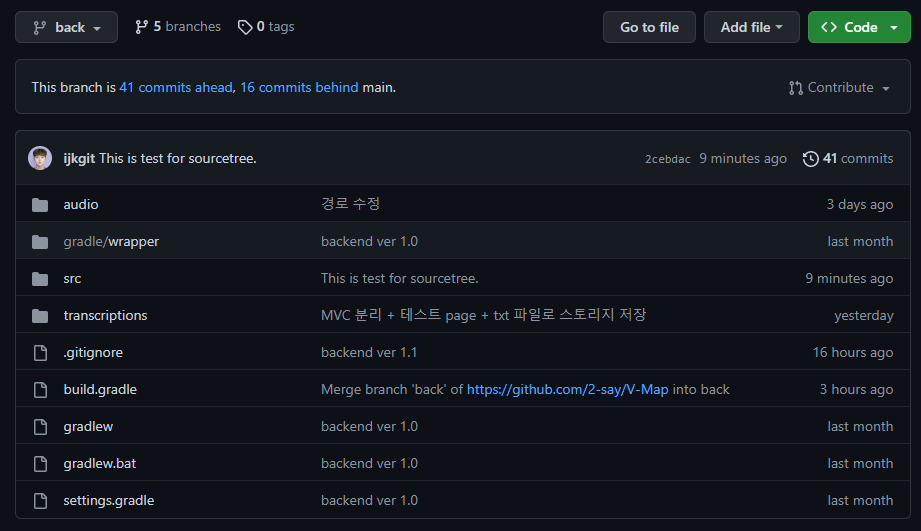The height and width of the screenshot is (531, 921).
Task: Open settings.gradle row's 'backend ver 1.0' commit
Action: pyautogui.click(x=369, y=500)
